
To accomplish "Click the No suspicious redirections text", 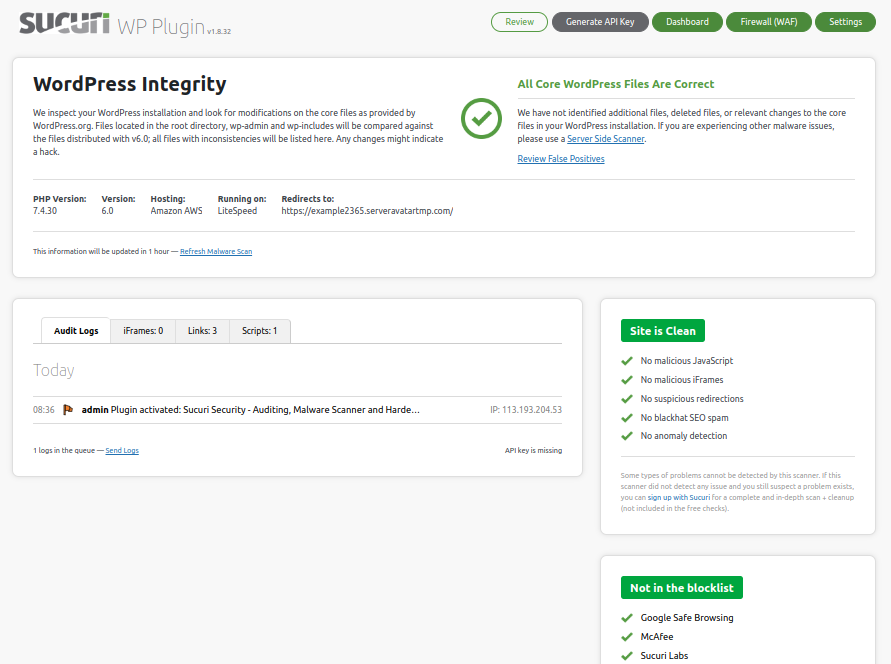I will 692,399.
